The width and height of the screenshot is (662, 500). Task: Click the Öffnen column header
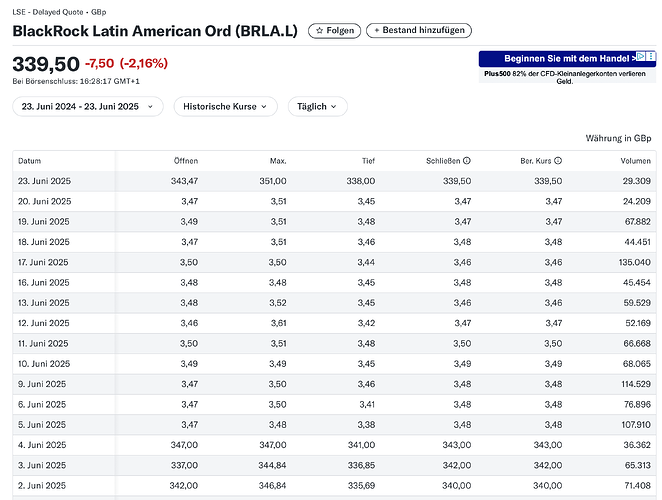pyautogui.click(x=186, y=161)
